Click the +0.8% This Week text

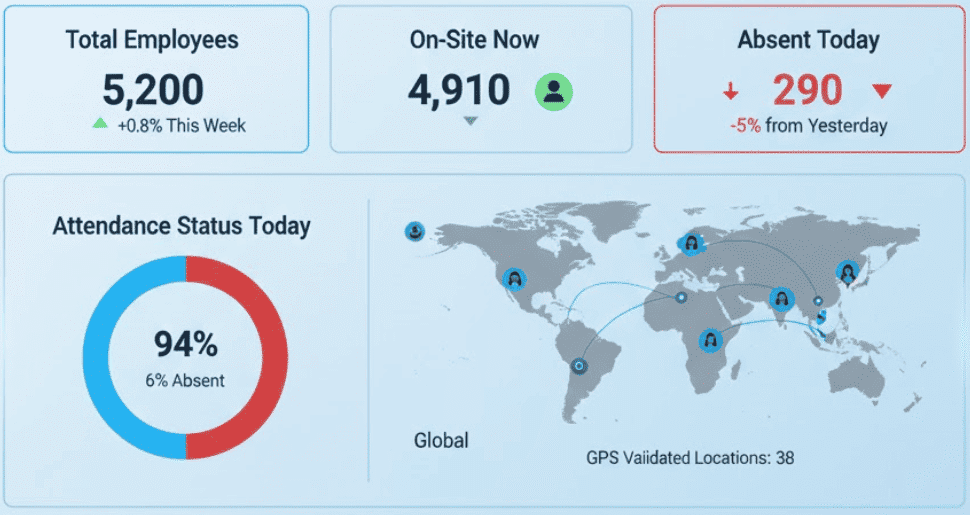181,126
